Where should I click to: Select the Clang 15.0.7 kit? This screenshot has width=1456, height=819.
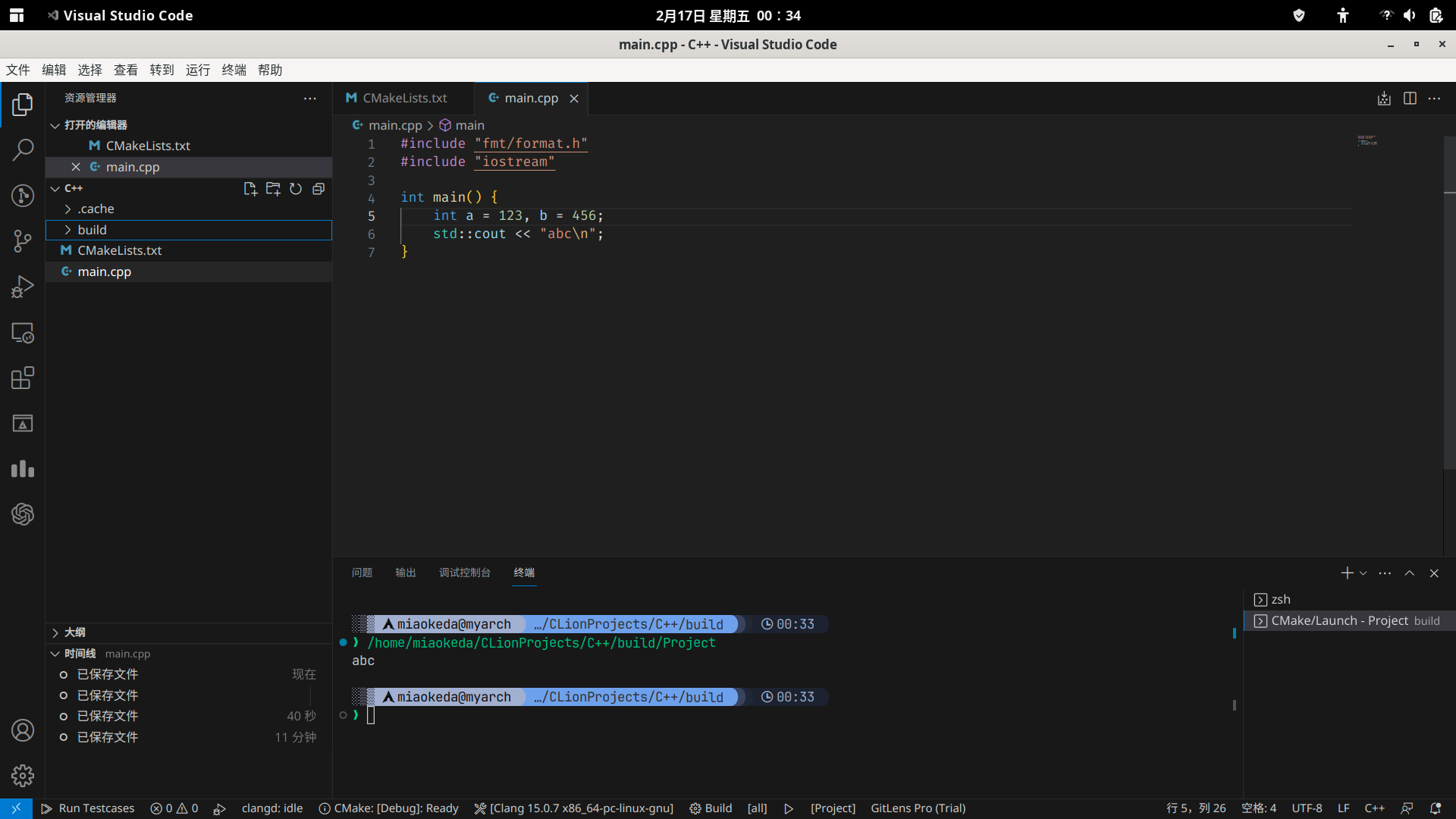click(x=574, y=808)
